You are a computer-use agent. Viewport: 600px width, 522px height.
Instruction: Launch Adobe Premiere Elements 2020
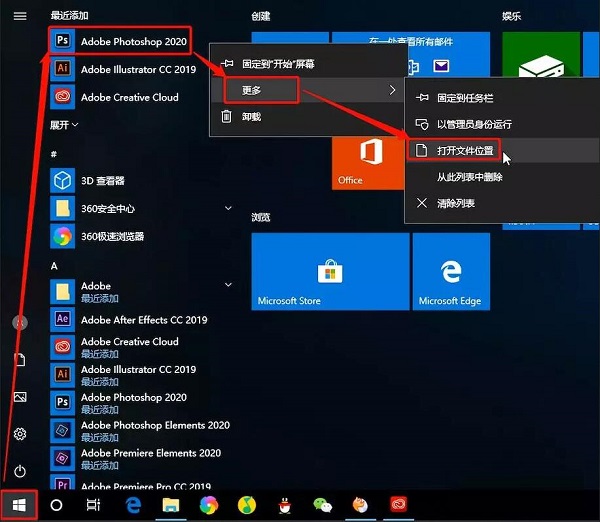click(x=150, y=453)
